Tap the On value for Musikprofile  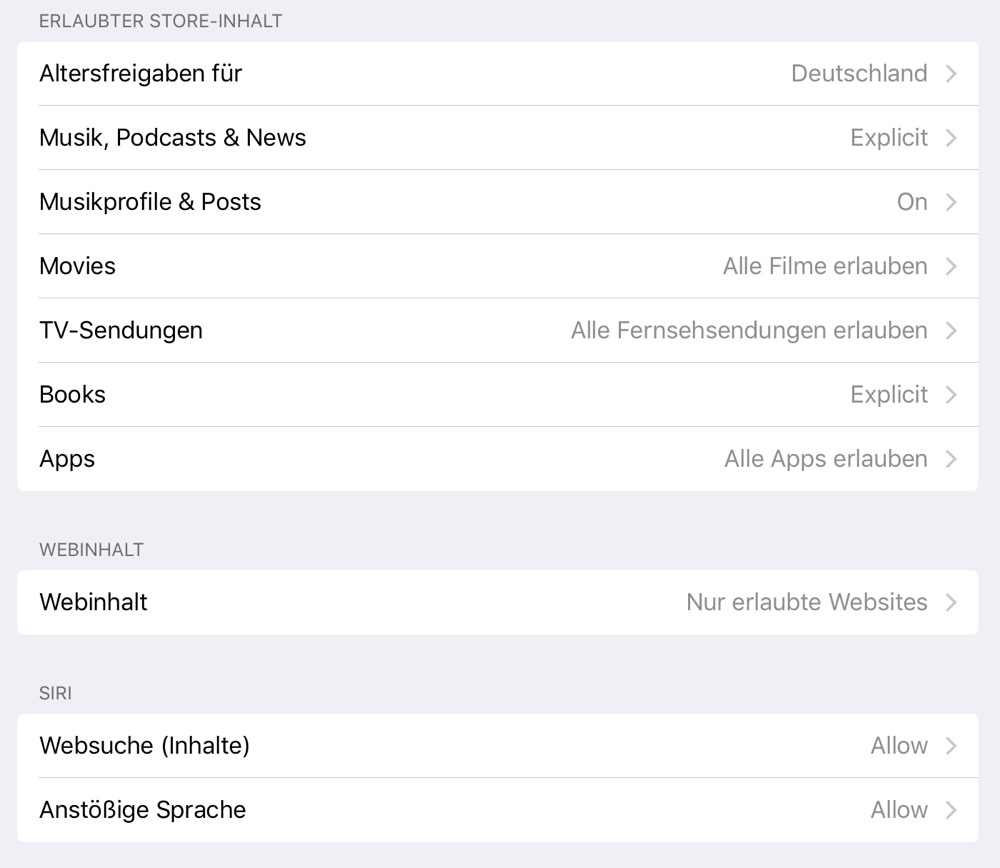click(912, 201)
